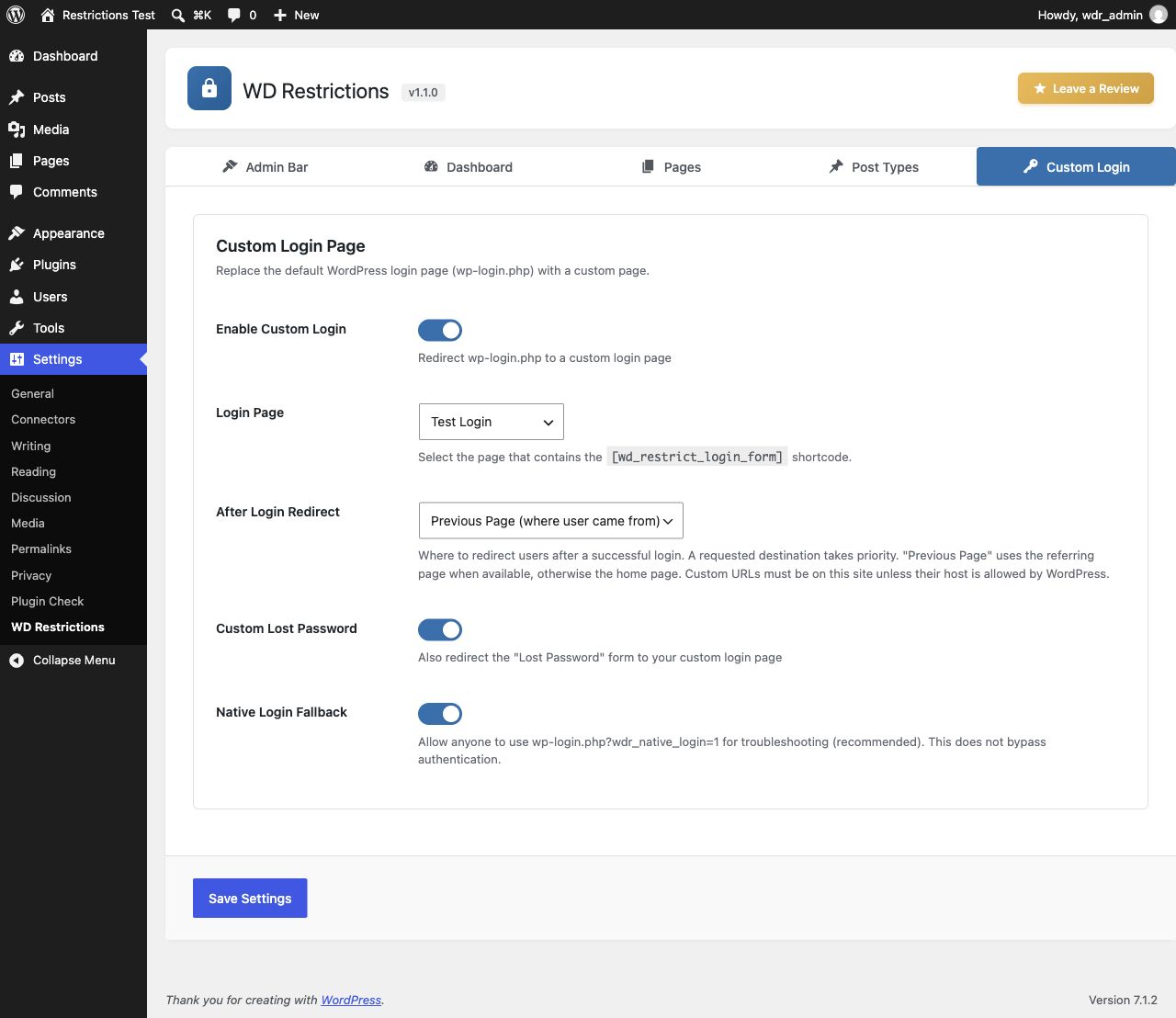The width and height of the screenshot is (1176, 1018).
Task: Open Reading settings submenu
Action: [x=34, y=471]
